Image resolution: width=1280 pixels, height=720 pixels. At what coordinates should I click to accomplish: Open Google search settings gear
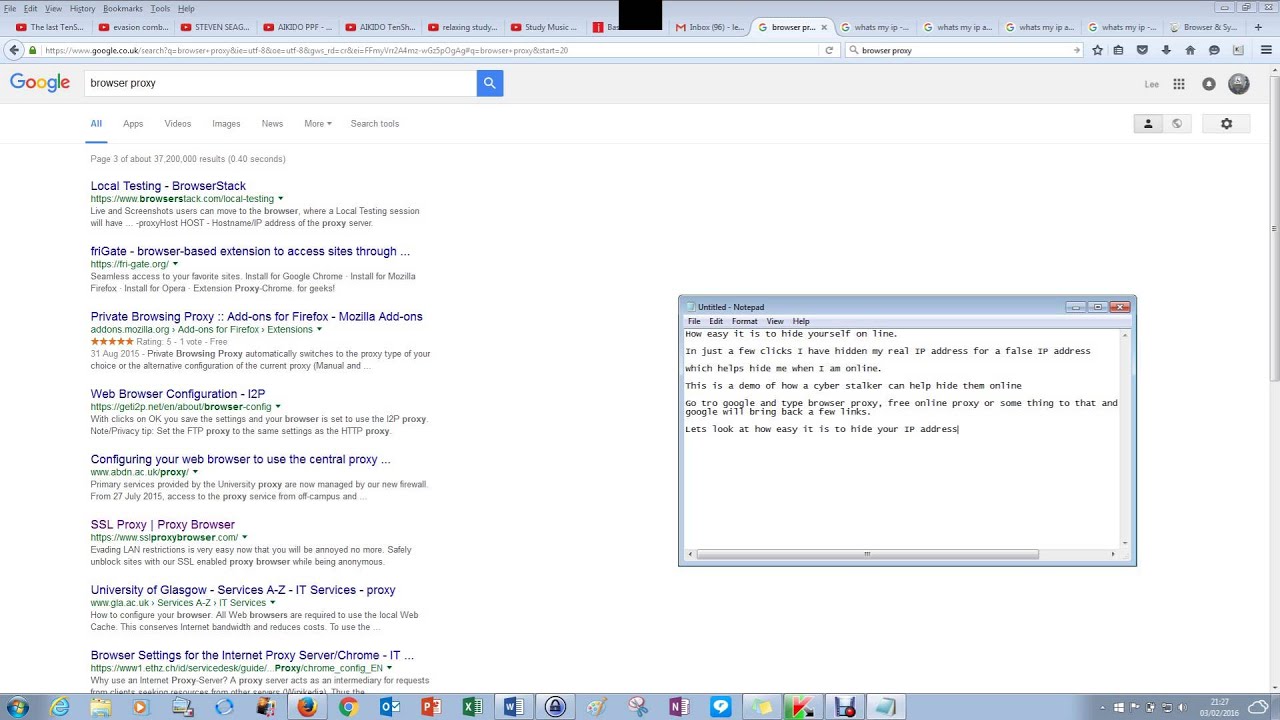pyautogui.click(x=1226, y=123)
